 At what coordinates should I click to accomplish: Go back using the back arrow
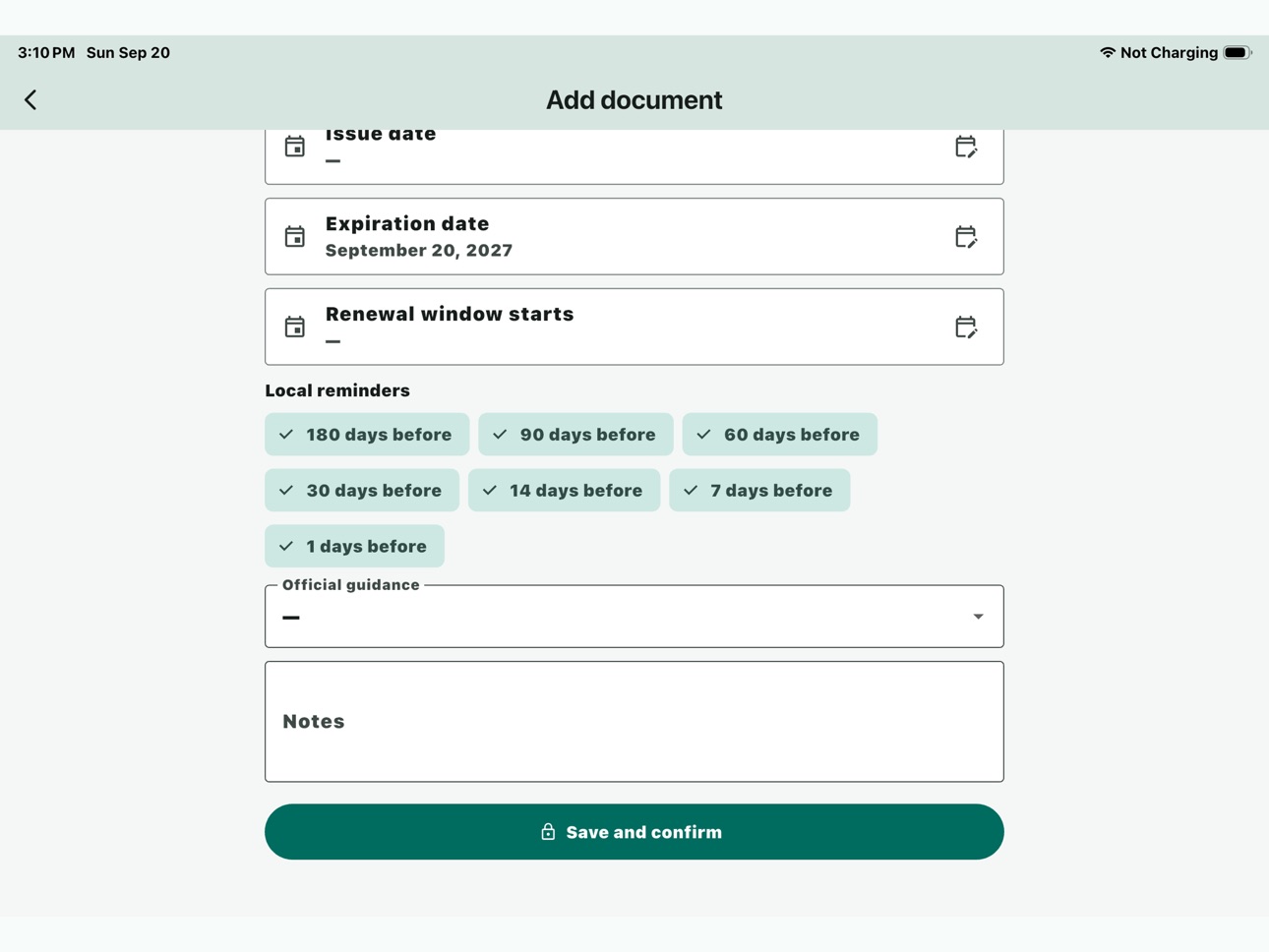point(30,99)
